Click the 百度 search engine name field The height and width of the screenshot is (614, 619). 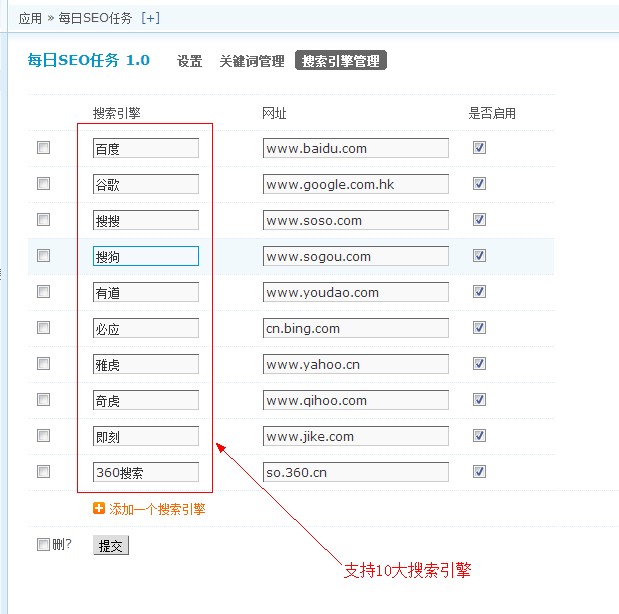[146, 148]
